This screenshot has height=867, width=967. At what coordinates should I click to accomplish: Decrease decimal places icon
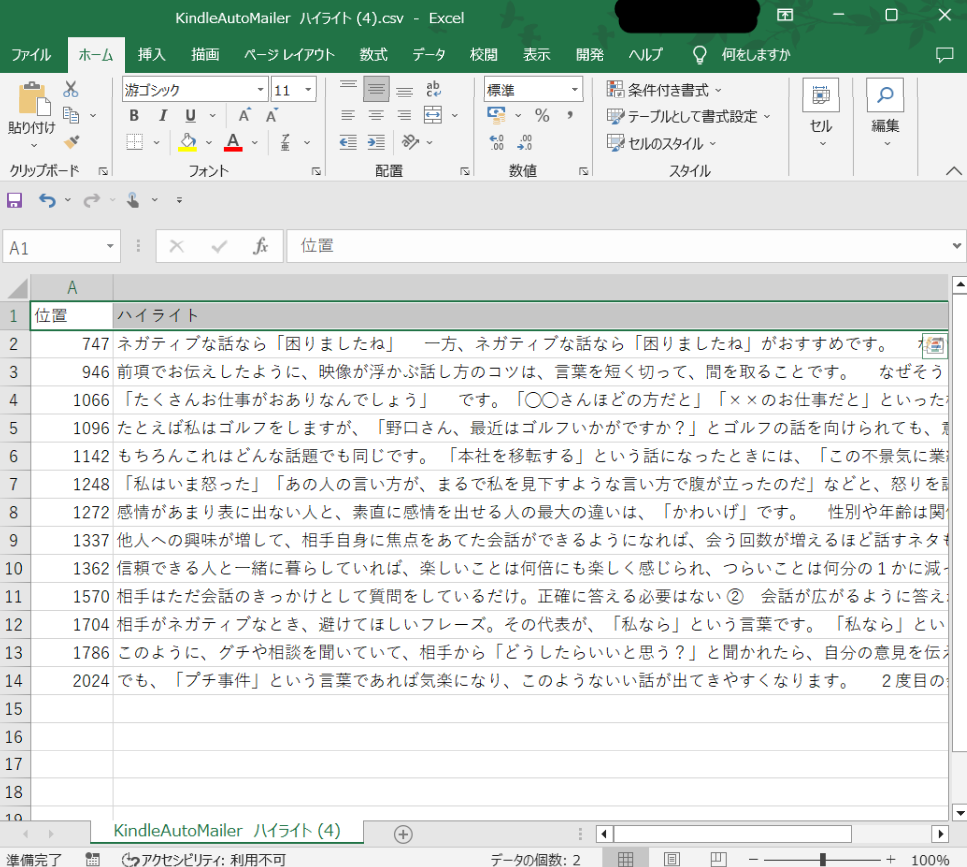524,142
